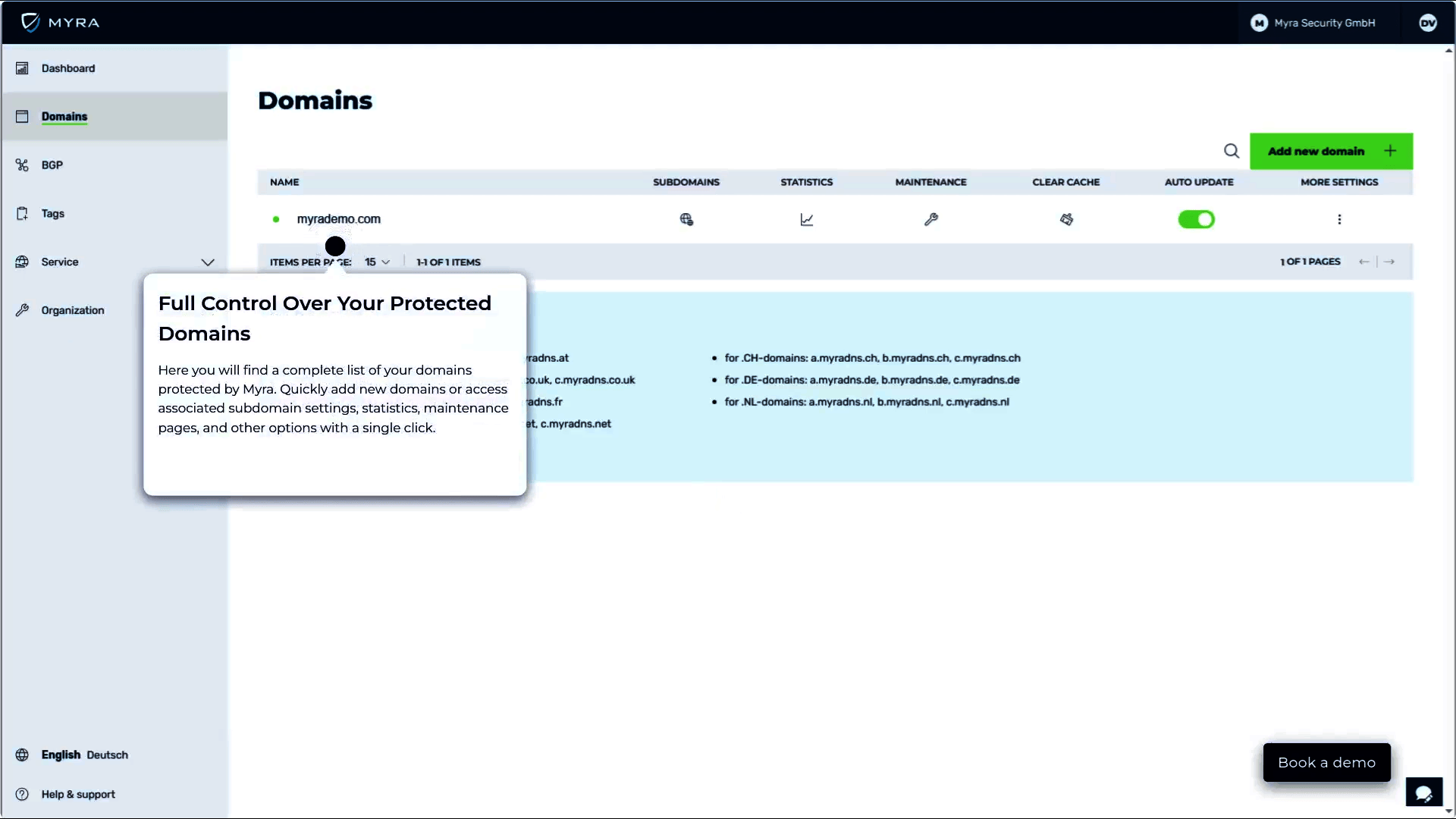Viewport: 1456px width, 819px height.
Task: Switch language to Deutsch
Action: [107, 755]
